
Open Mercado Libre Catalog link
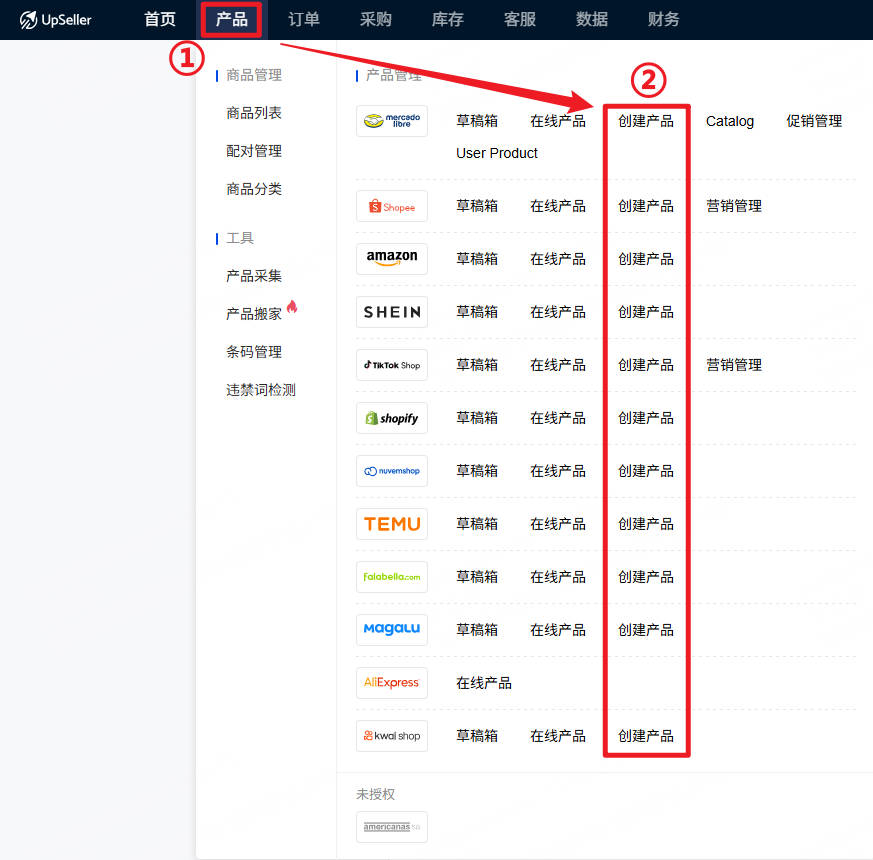730,121
